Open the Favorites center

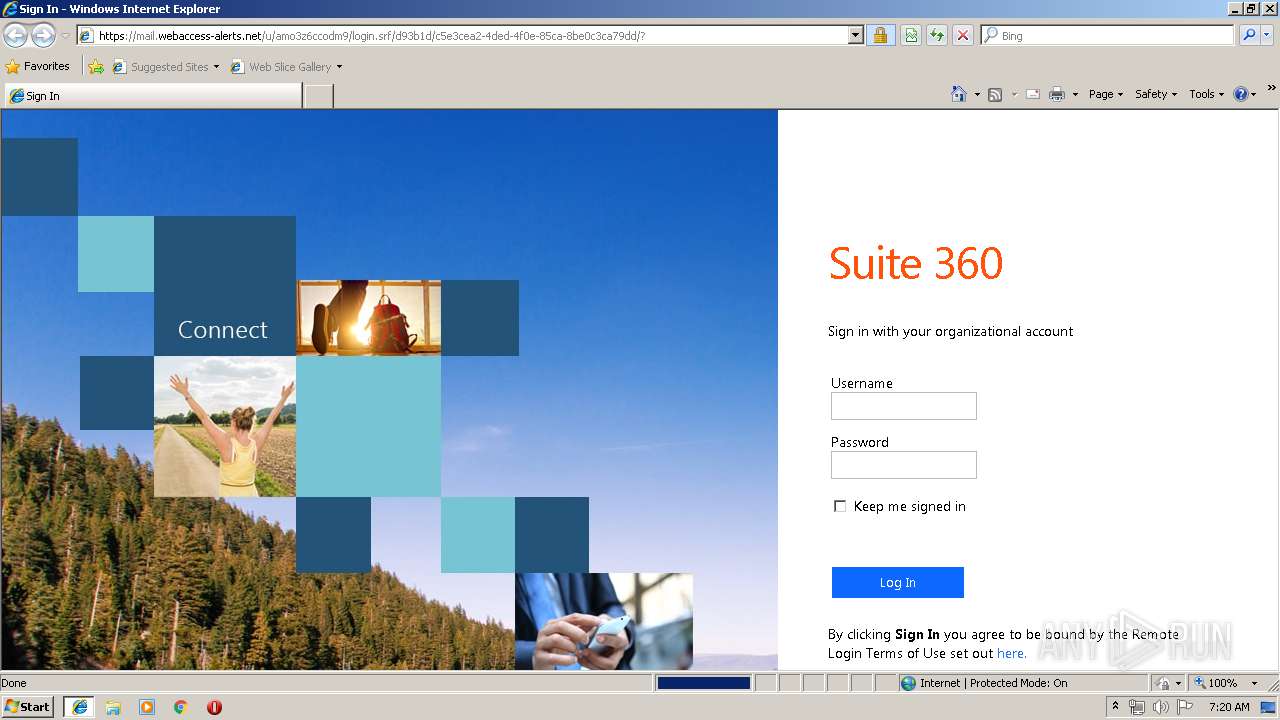[38, 67]
